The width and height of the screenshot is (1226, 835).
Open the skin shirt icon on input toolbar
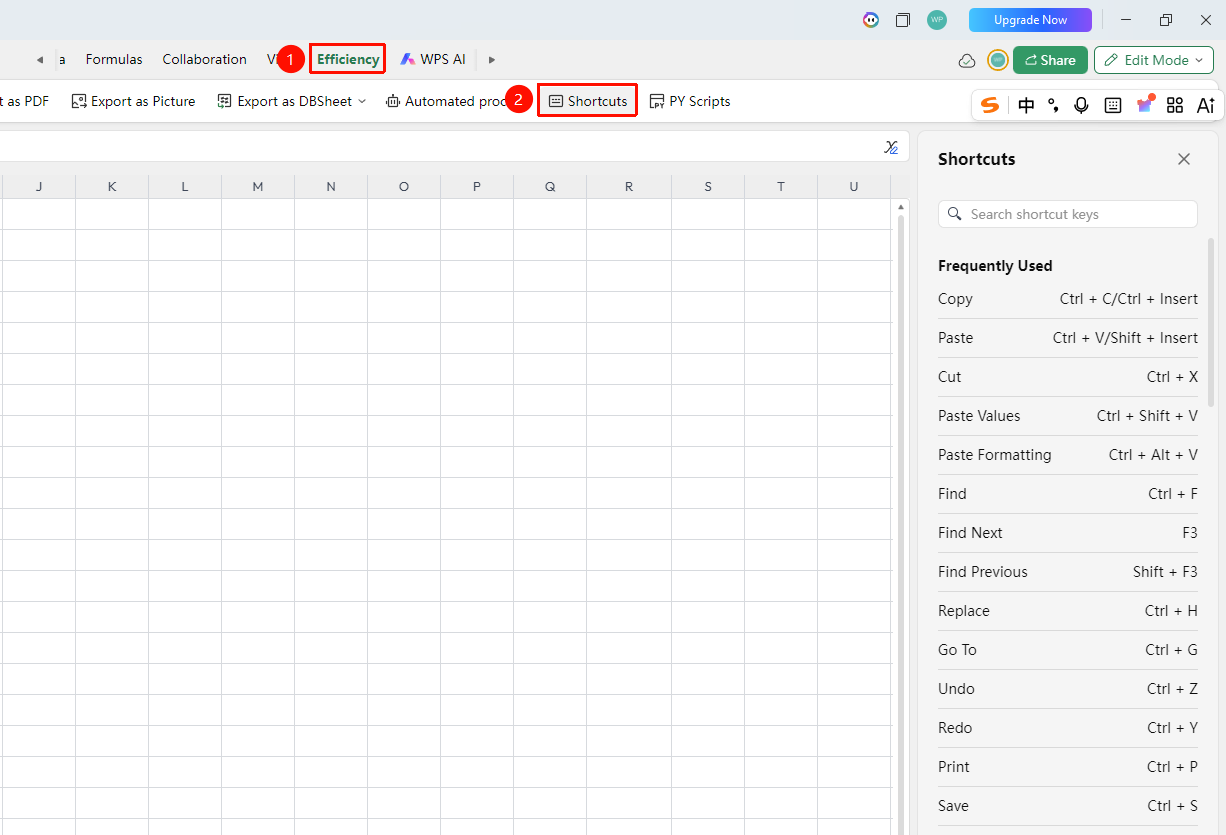1145,104
